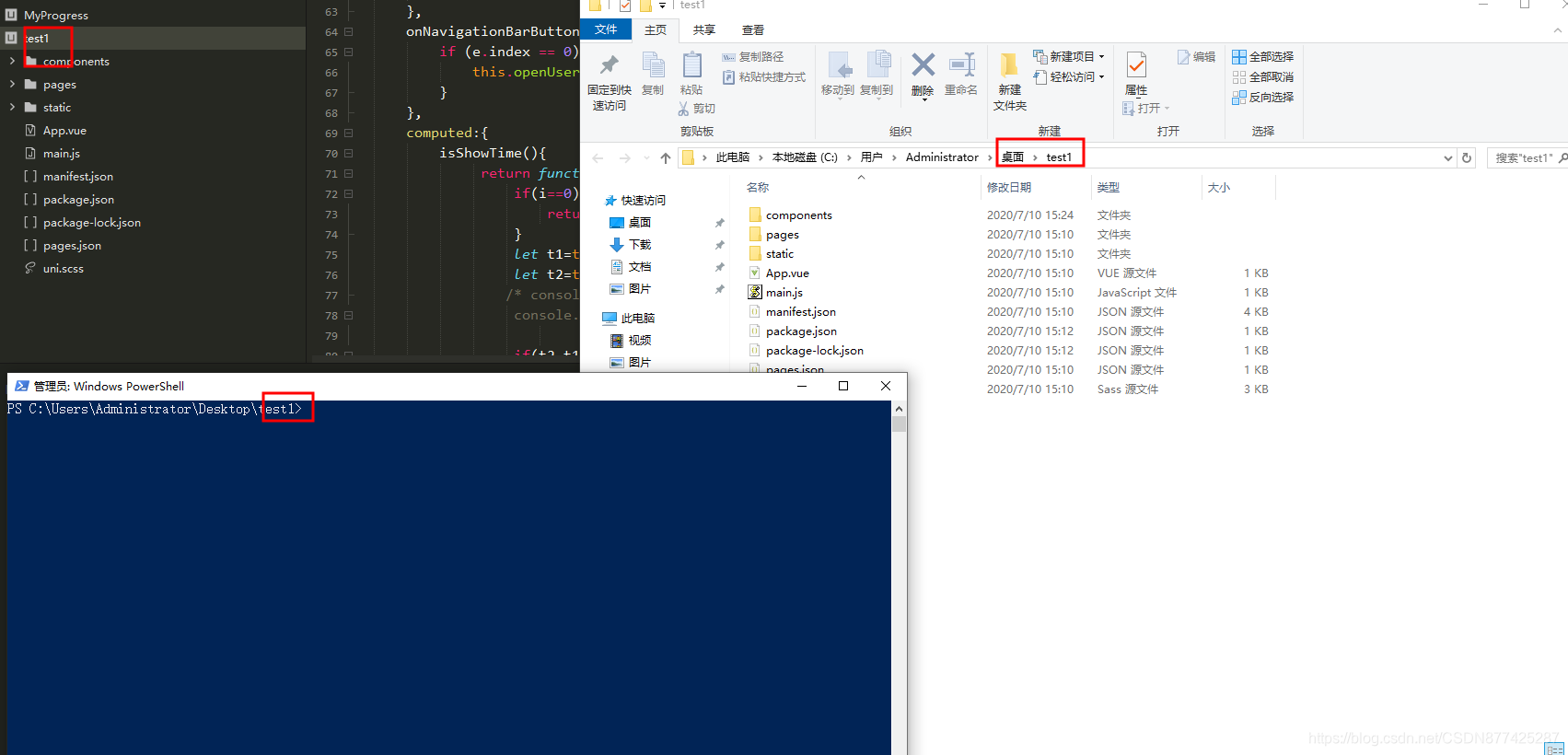Click the address bar refresh icon
This screenshot has height=755, width=1568.
tap(1467, 158)
